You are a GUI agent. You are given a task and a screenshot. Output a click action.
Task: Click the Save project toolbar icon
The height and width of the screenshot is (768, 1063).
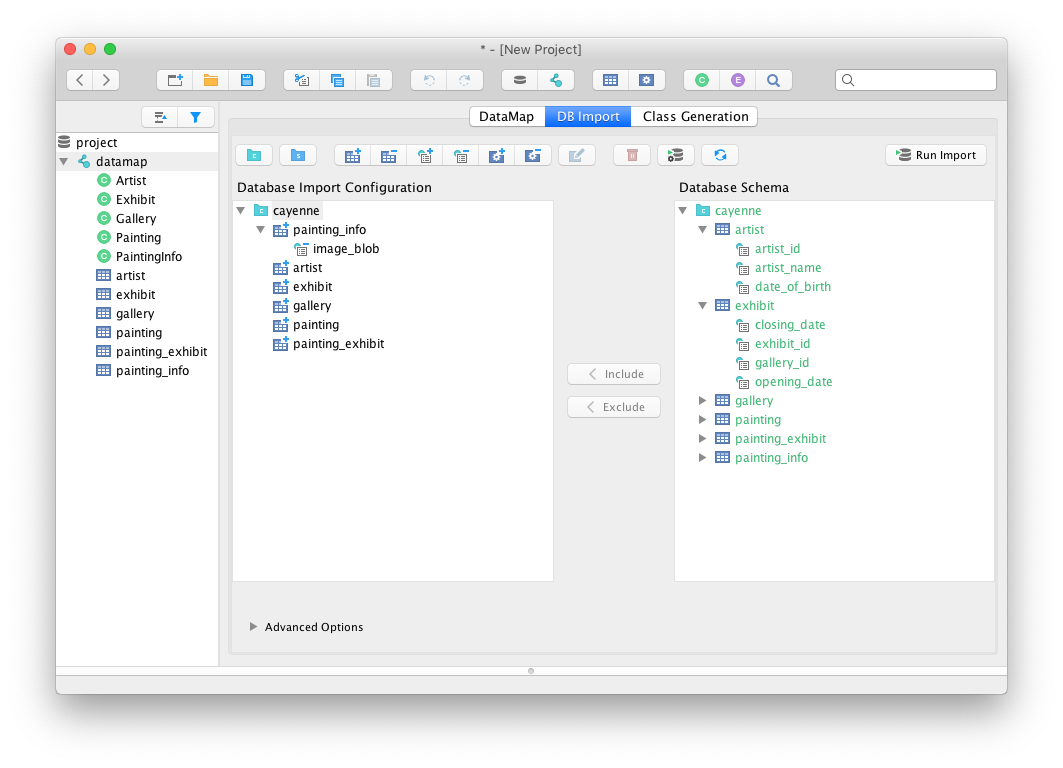tap(247, 80)
